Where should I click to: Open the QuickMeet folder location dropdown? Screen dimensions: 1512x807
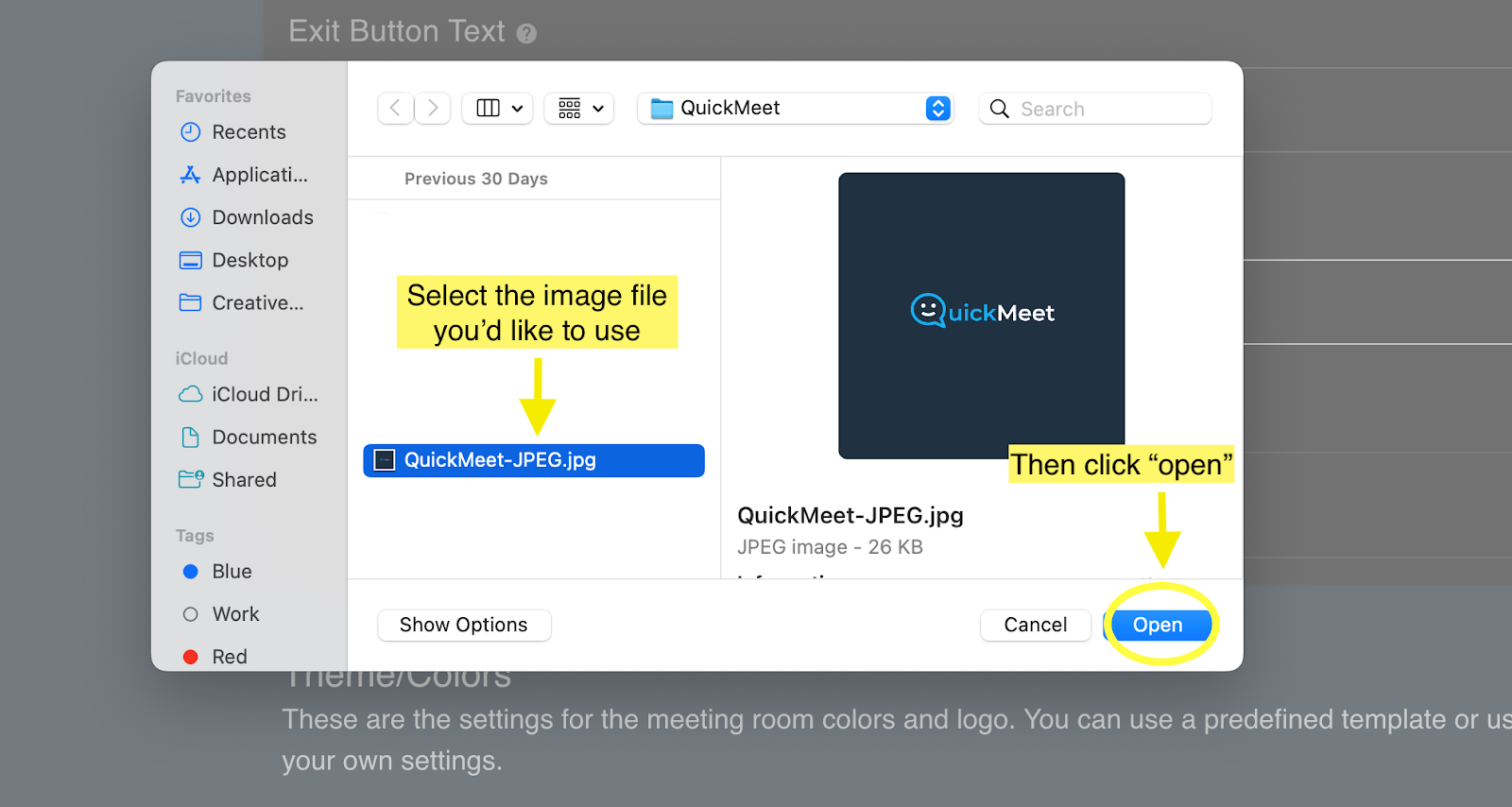(795, 109)
